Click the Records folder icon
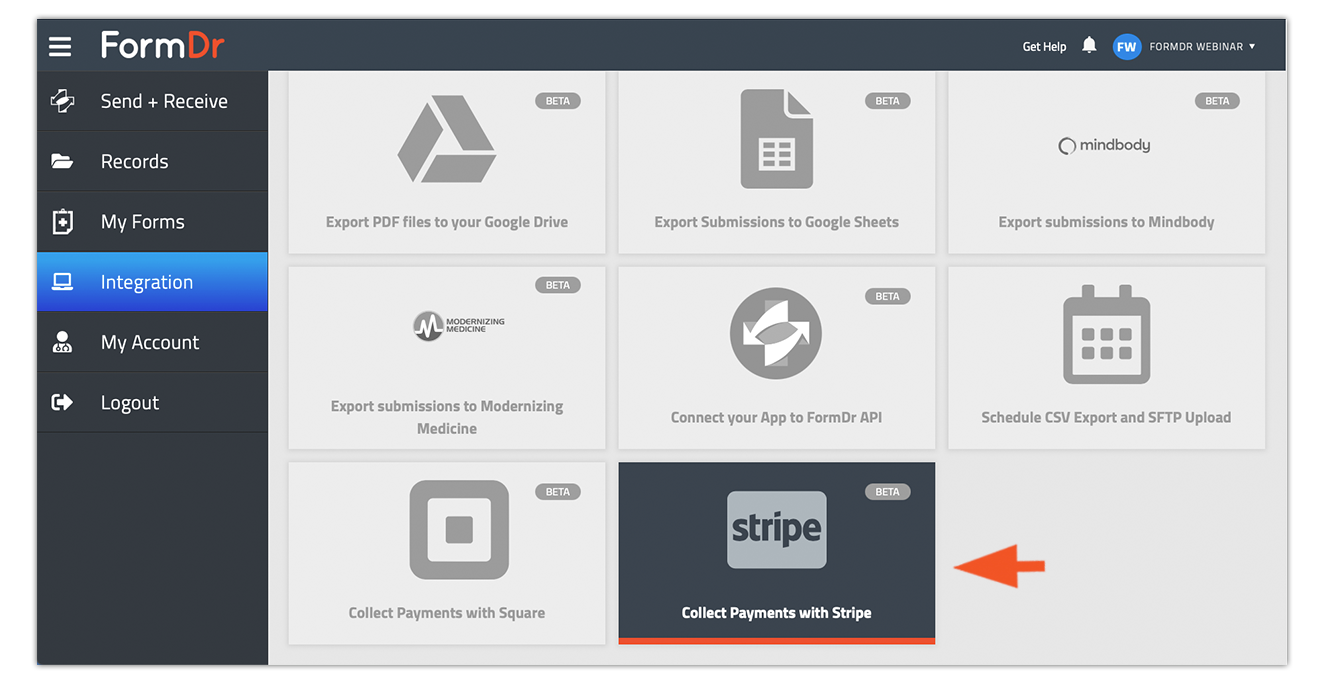Screen dimensions: 1323x695 pos(62,161)
